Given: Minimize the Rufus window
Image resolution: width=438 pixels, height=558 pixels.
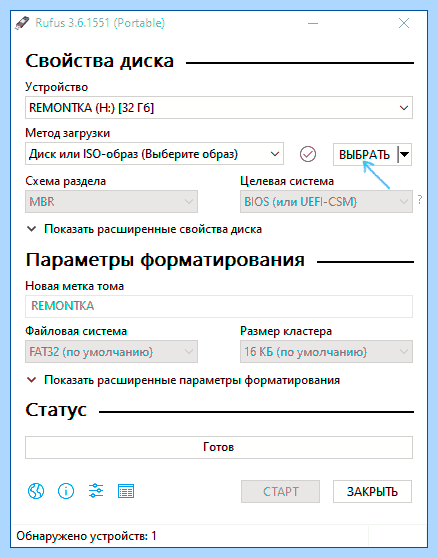Looking at the screenshot, I should [313, 23].
